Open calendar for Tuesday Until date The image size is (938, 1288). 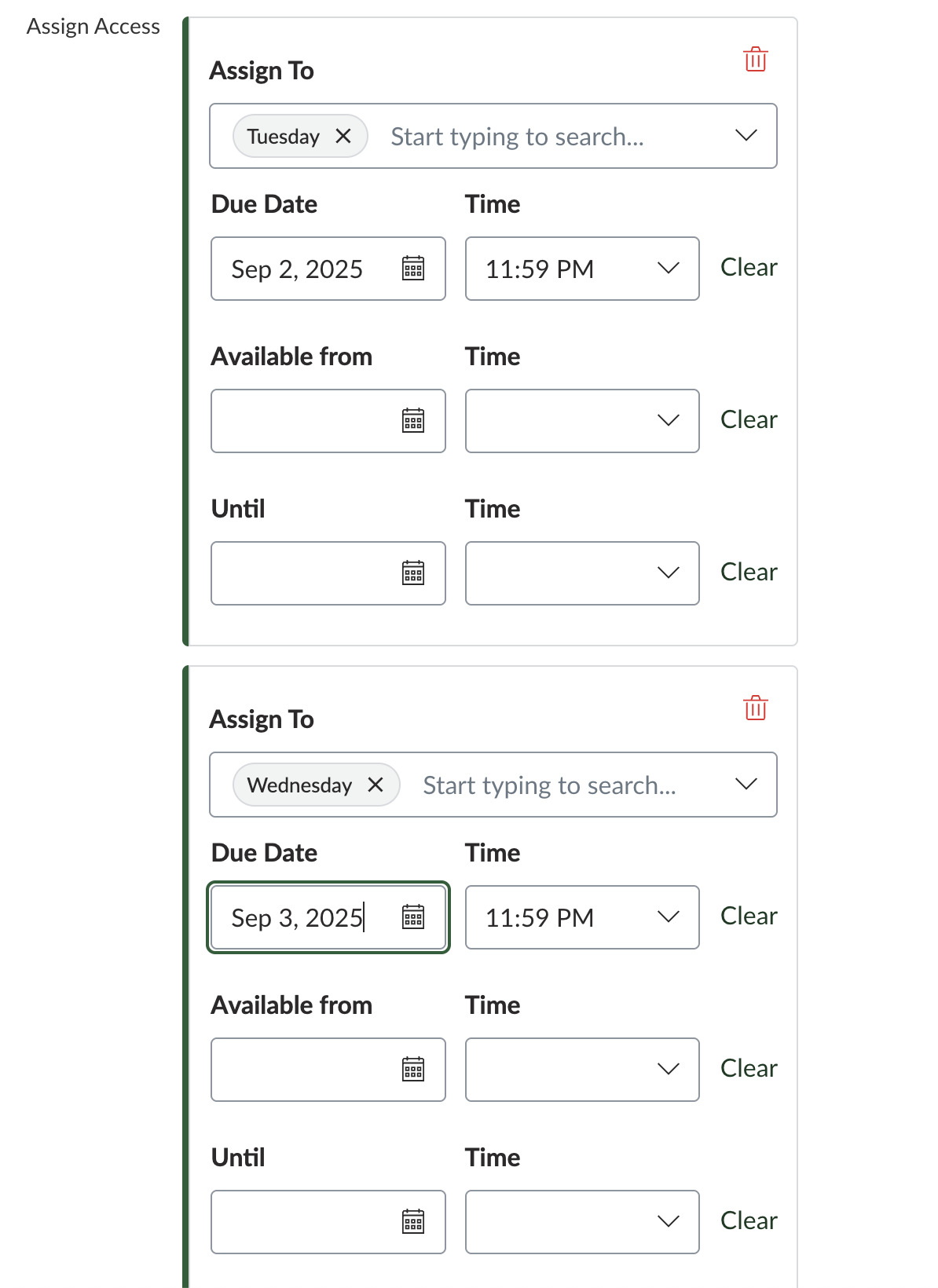tap(413, 573)
